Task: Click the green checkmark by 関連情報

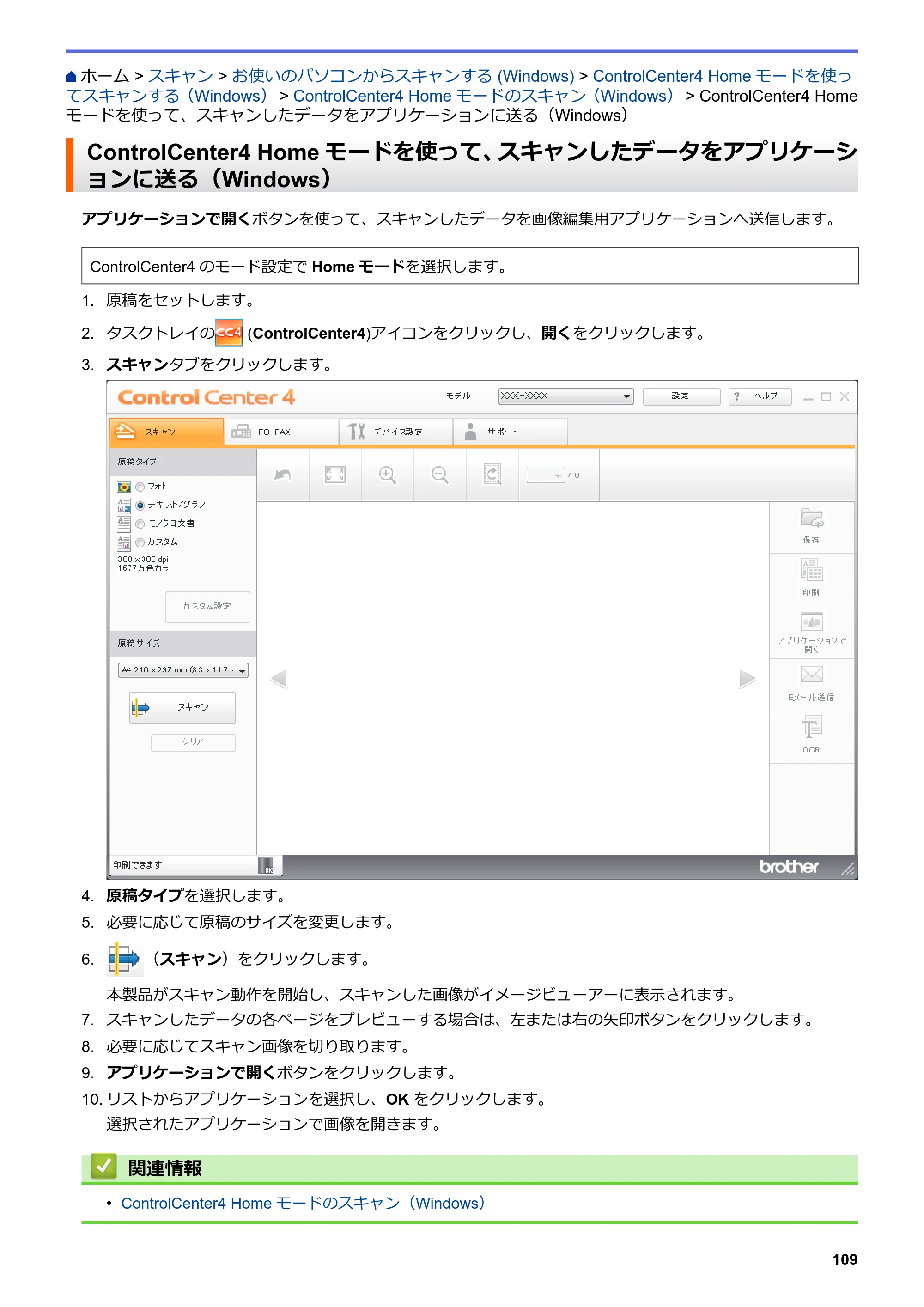Action: (x=103, y=1167)
